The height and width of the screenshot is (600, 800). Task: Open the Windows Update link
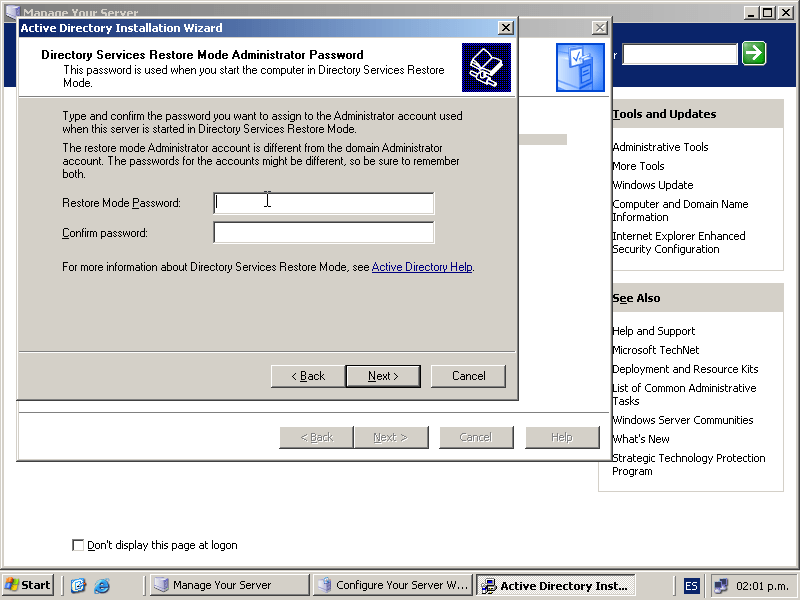[x=652, y=185]
